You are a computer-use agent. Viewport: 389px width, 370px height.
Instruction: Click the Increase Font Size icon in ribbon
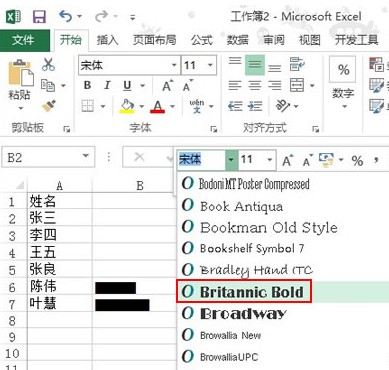click(x=167, y=86)
